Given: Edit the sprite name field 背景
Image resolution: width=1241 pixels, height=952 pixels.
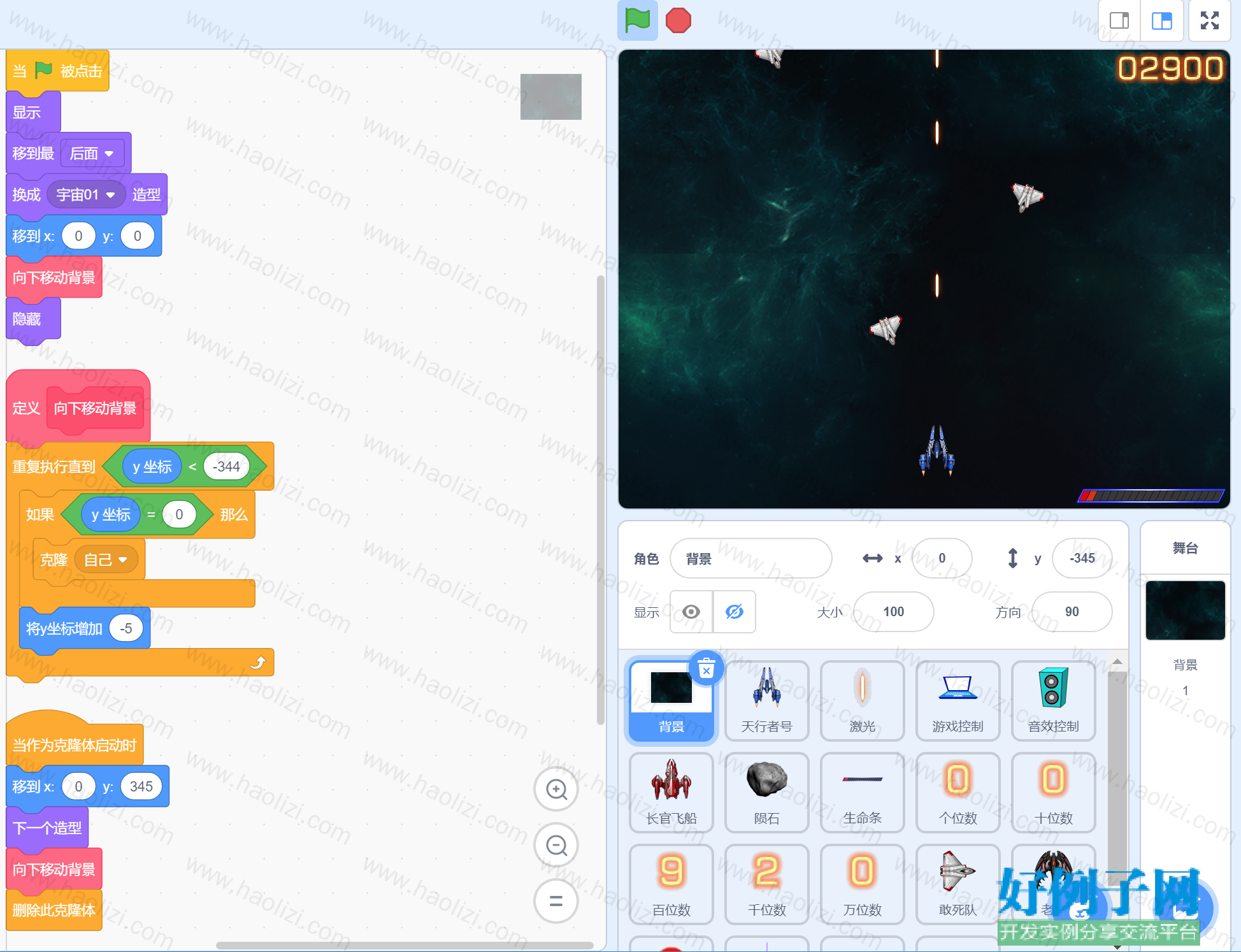Looking at the screenshot, I should (x=750, y=558).
